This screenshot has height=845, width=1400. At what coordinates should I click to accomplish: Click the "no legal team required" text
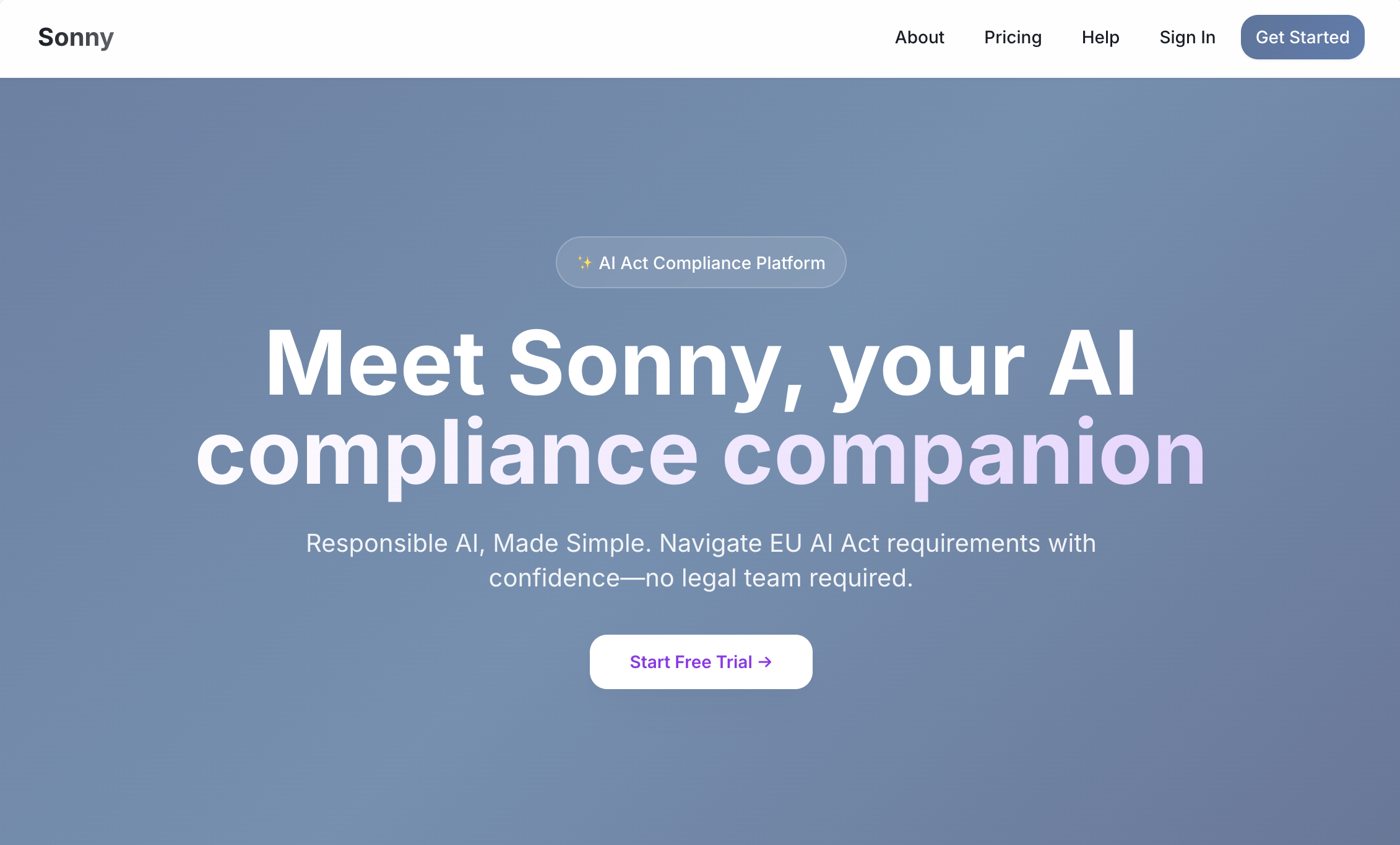(779, 578)
